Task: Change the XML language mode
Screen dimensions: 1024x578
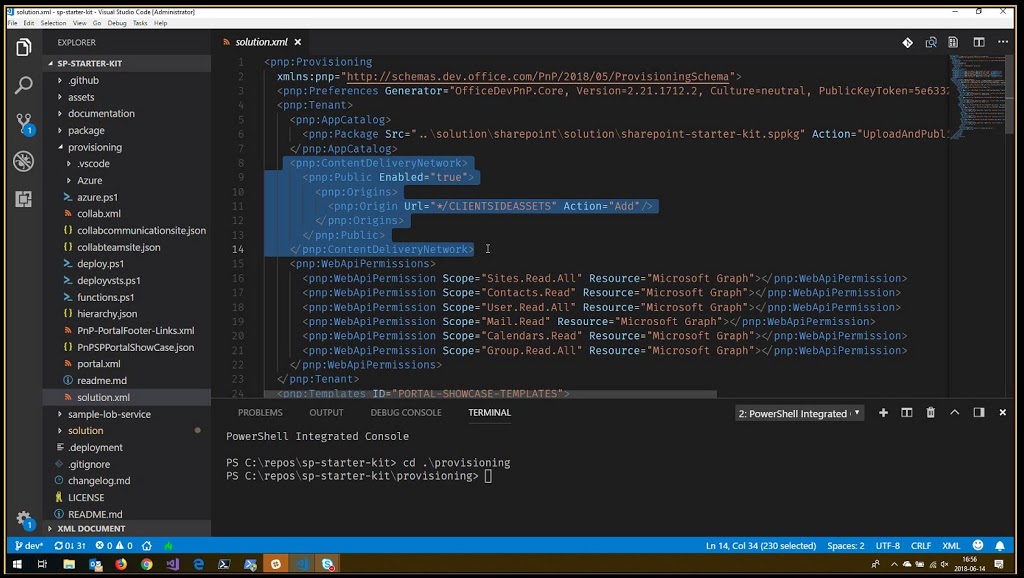Action: 951,546
